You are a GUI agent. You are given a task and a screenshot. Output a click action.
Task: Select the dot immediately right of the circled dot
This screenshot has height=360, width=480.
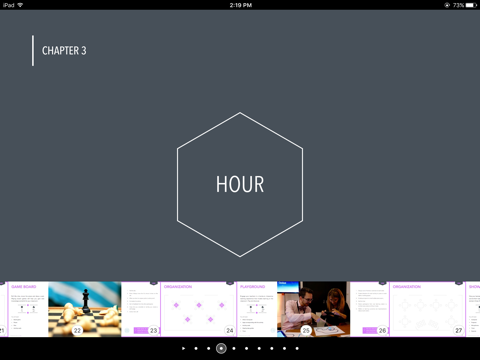[x=234, y=348]
